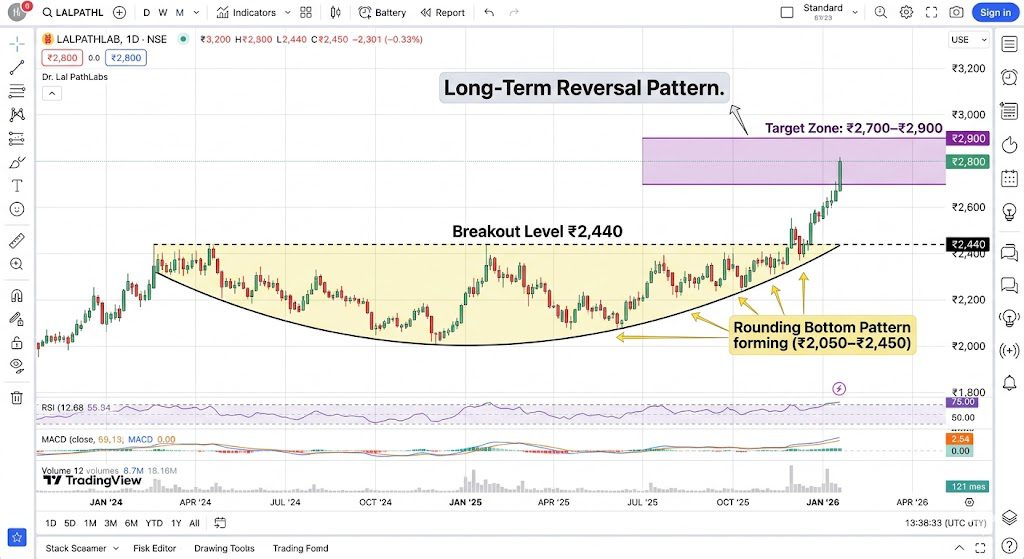Open the Drawing Tools tab
This screenshot has width=1024, height=559.
(x=224, y=548)
